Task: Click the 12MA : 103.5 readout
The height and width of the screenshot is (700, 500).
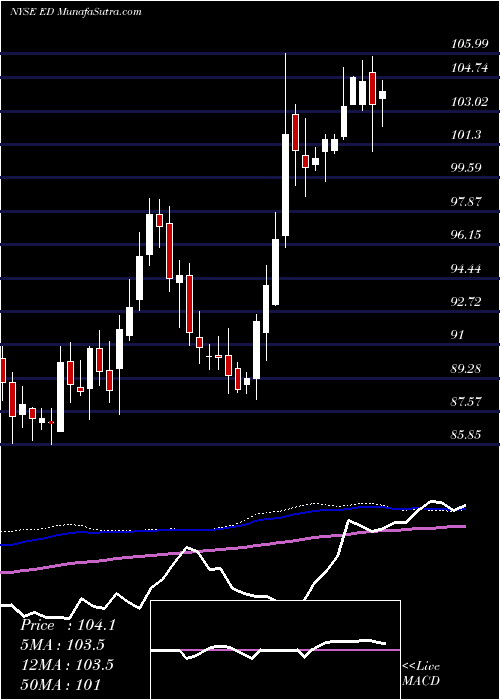Action: (67, 664)
